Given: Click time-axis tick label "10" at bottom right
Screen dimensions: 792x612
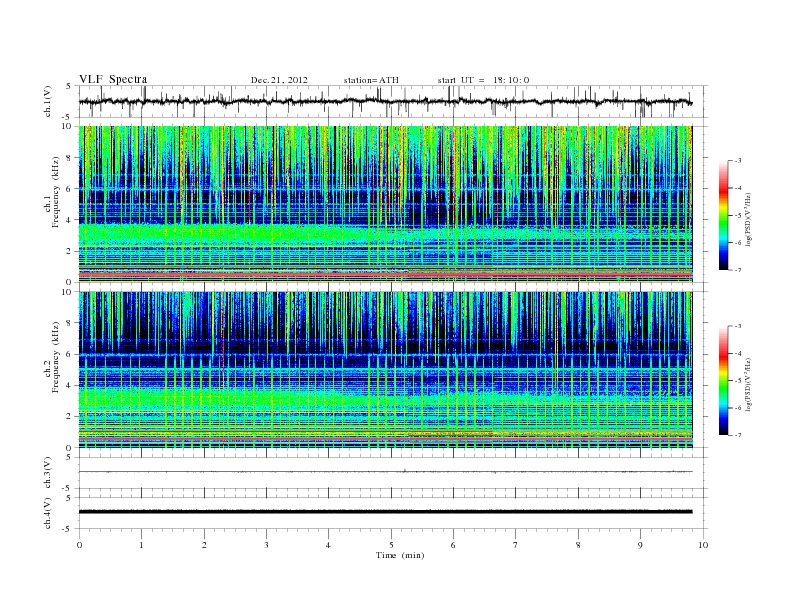Looking at the screenshot, I should coord(703,545).
